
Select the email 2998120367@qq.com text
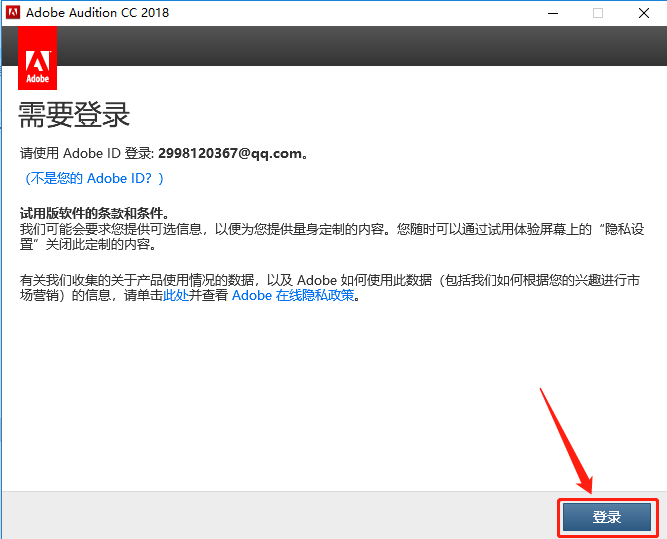[x=230, y=153]
